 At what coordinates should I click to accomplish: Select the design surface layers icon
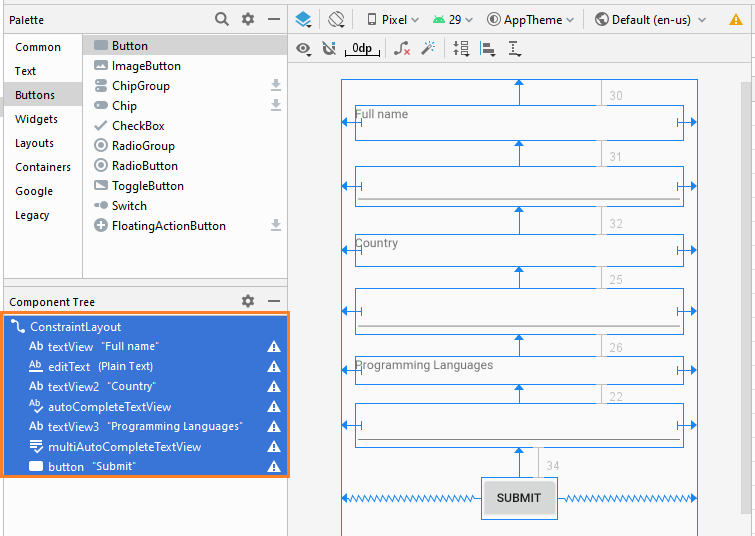[x=303, y=20]
